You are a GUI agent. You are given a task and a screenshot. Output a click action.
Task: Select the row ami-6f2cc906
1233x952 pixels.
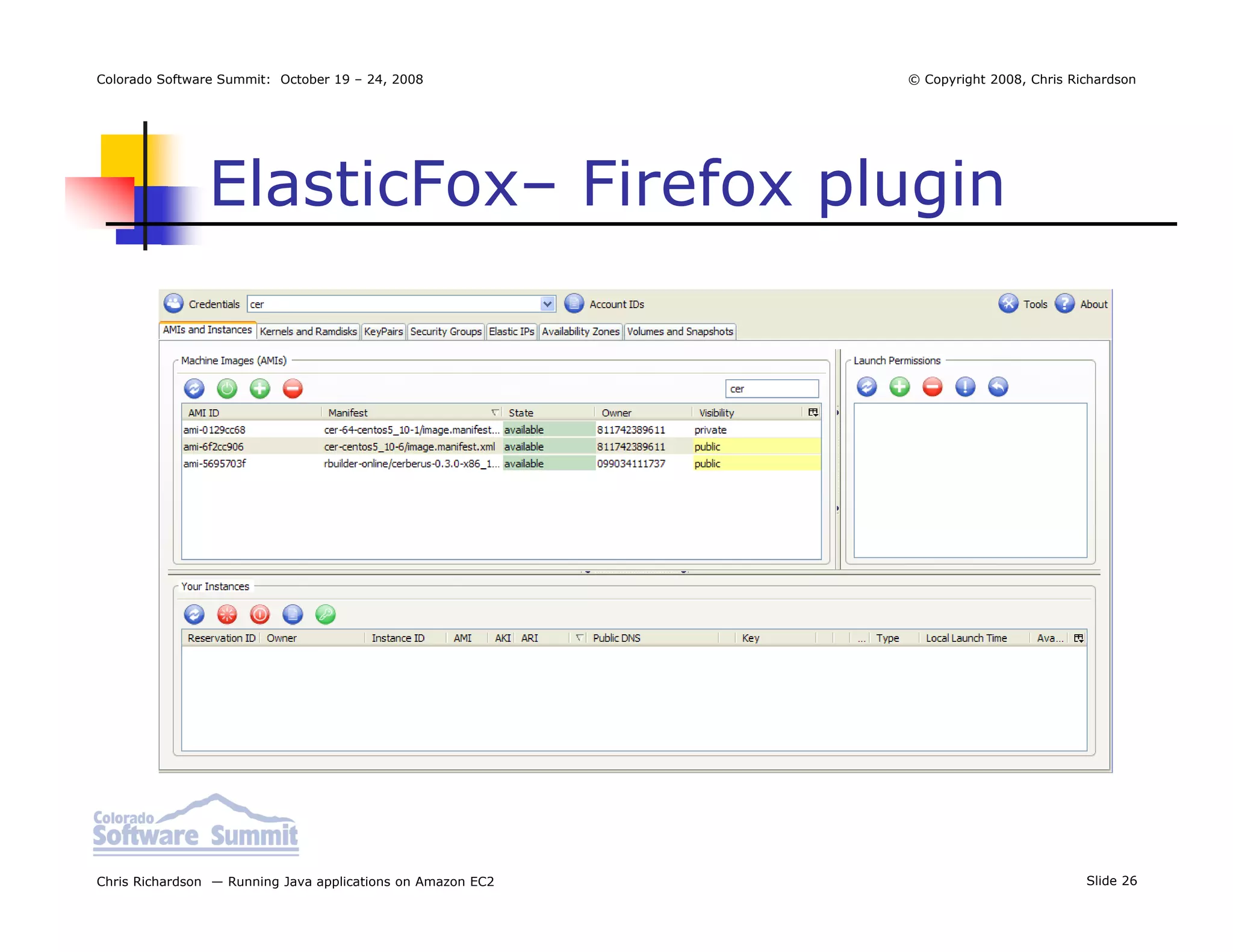coord(502,447)
